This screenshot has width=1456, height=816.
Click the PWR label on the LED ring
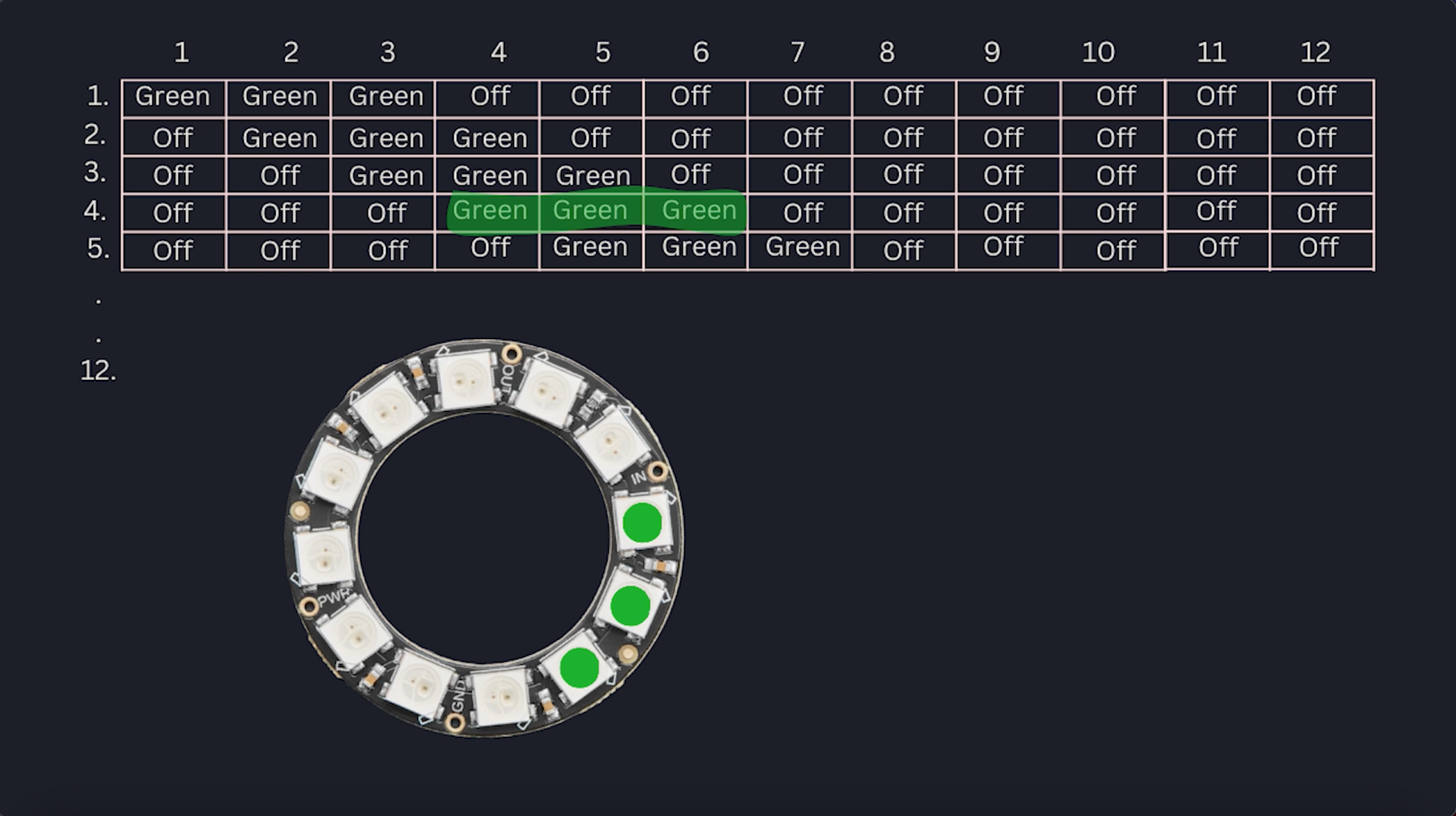(333, 599)
